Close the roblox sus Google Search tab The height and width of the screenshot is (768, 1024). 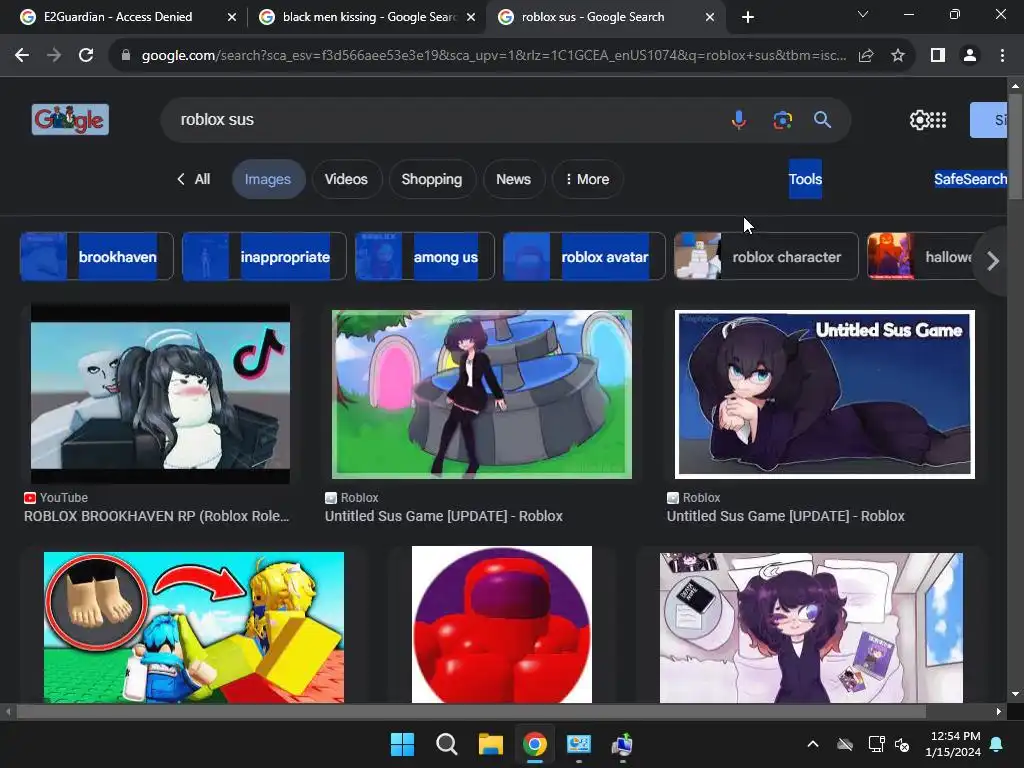[710, 18]
